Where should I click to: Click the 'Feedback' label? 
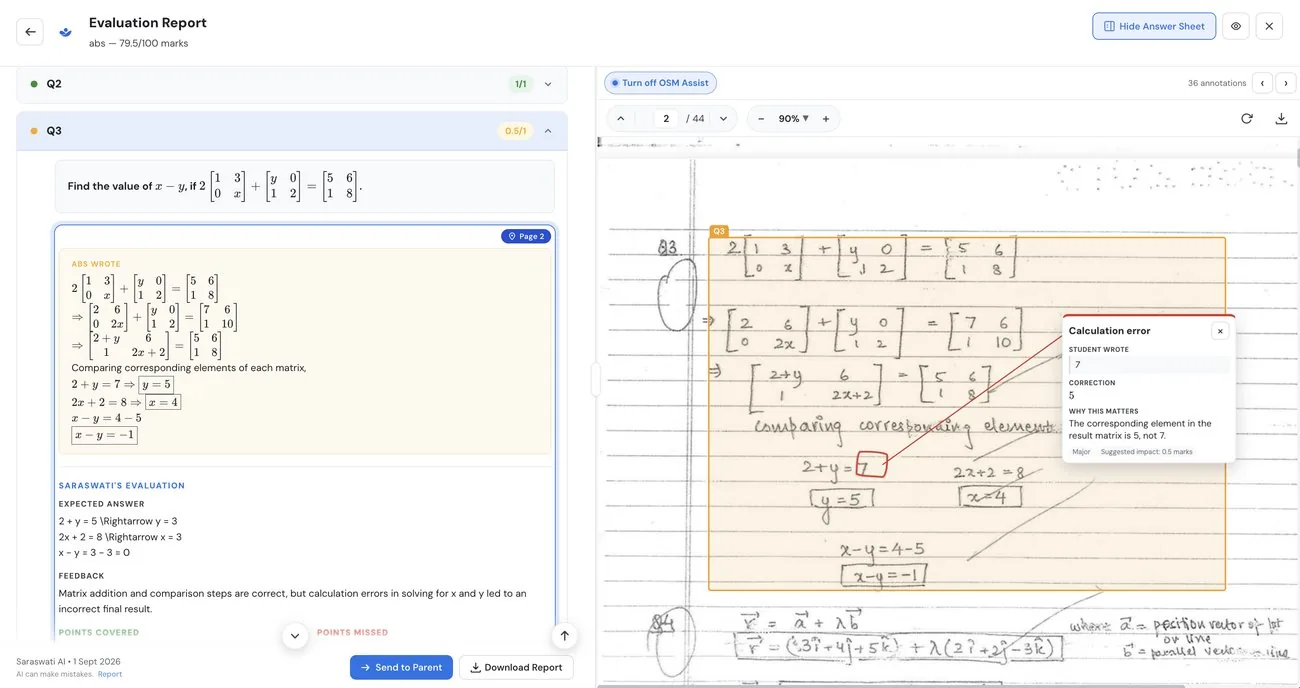coord(81,576)
